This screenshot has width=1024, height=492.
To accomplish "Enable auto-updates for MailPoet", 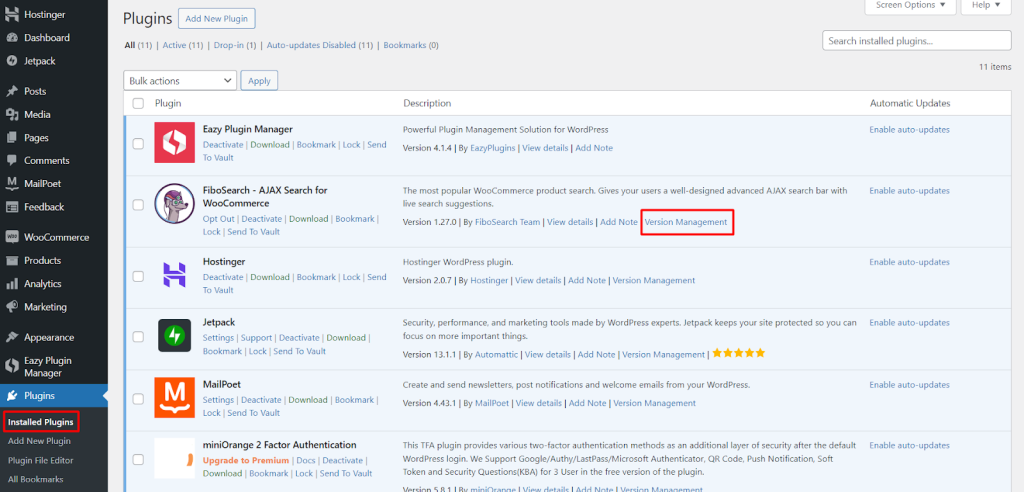I will 909,385.
